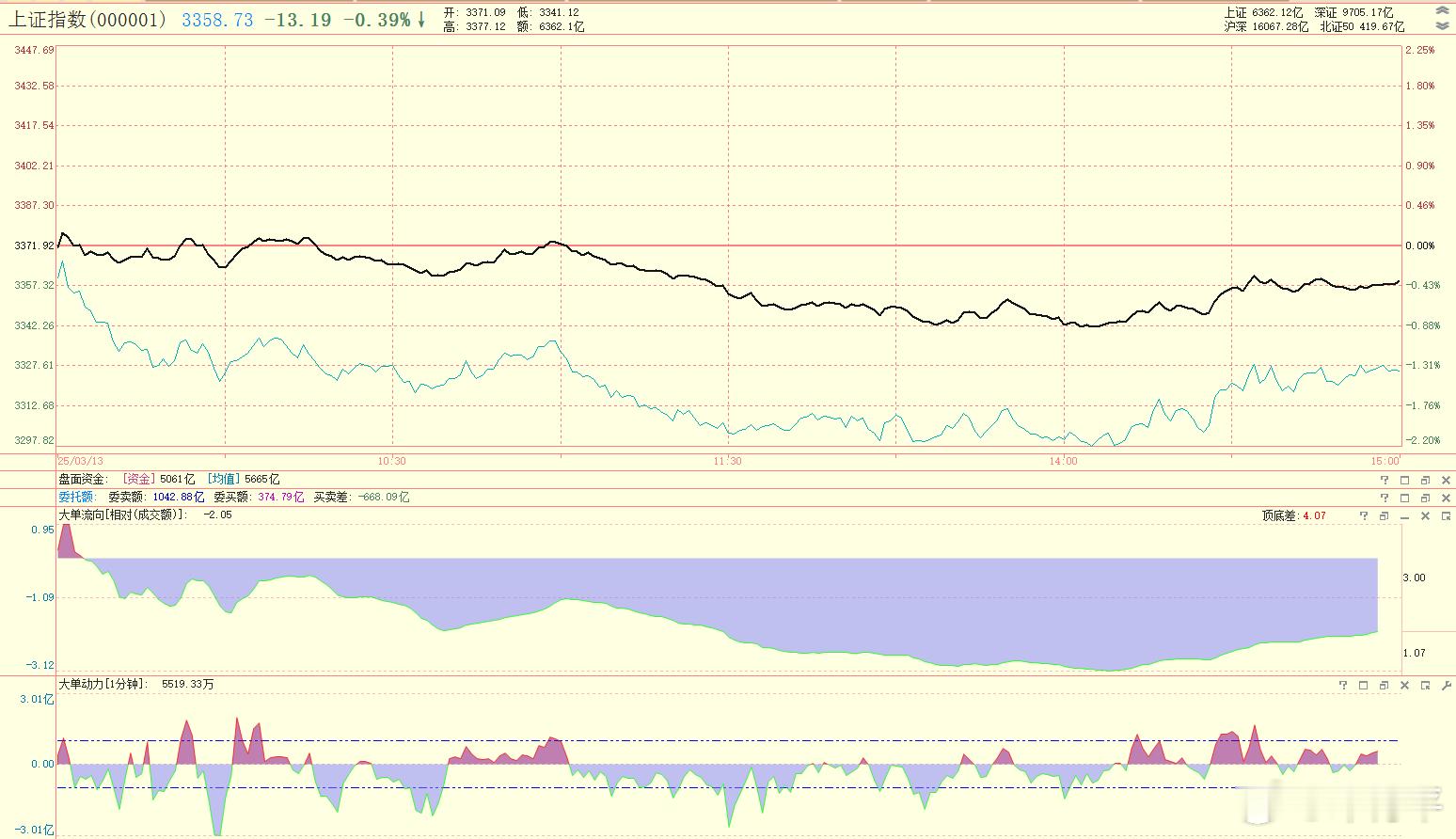Toggle the [均值] series label
The image size is (1456, 839).
coord(224,480)
